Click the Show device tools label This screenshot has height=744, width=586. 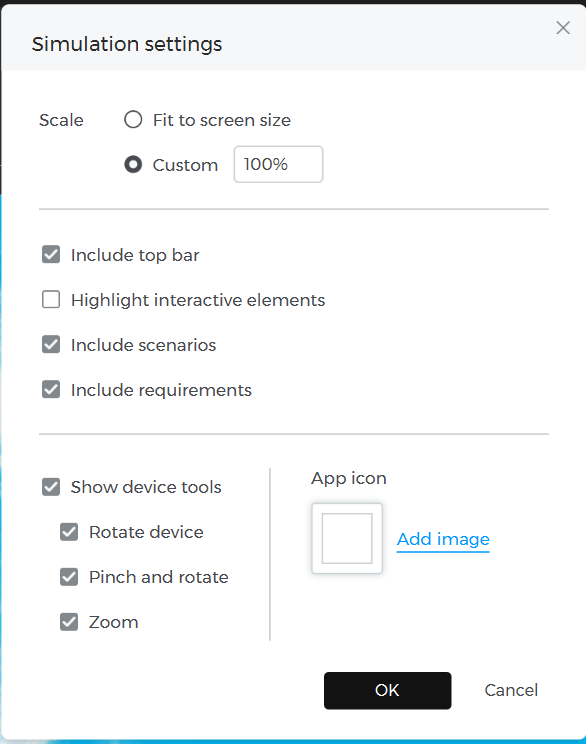pyautogui.click(x=146, y=487)
